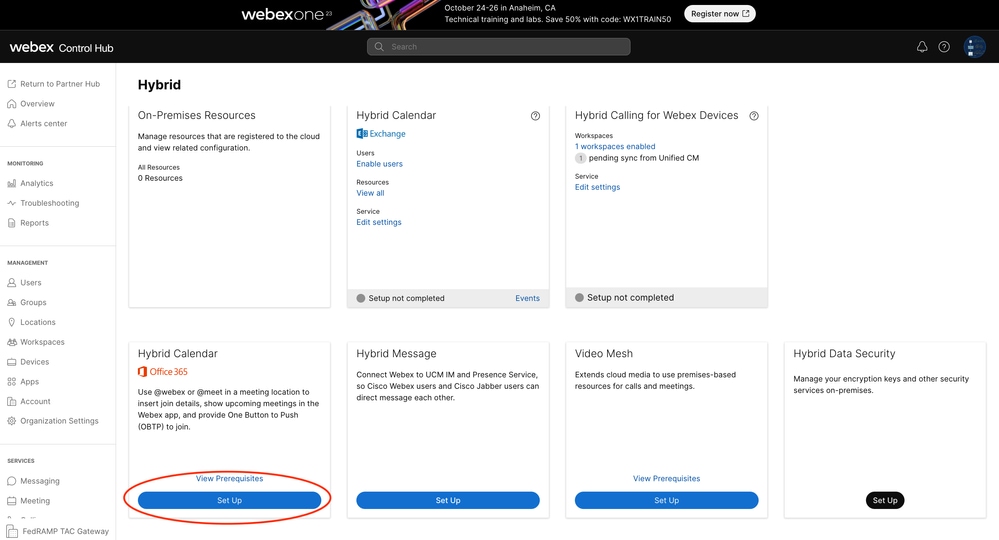Open Workspaces in the sidebar

42,342
